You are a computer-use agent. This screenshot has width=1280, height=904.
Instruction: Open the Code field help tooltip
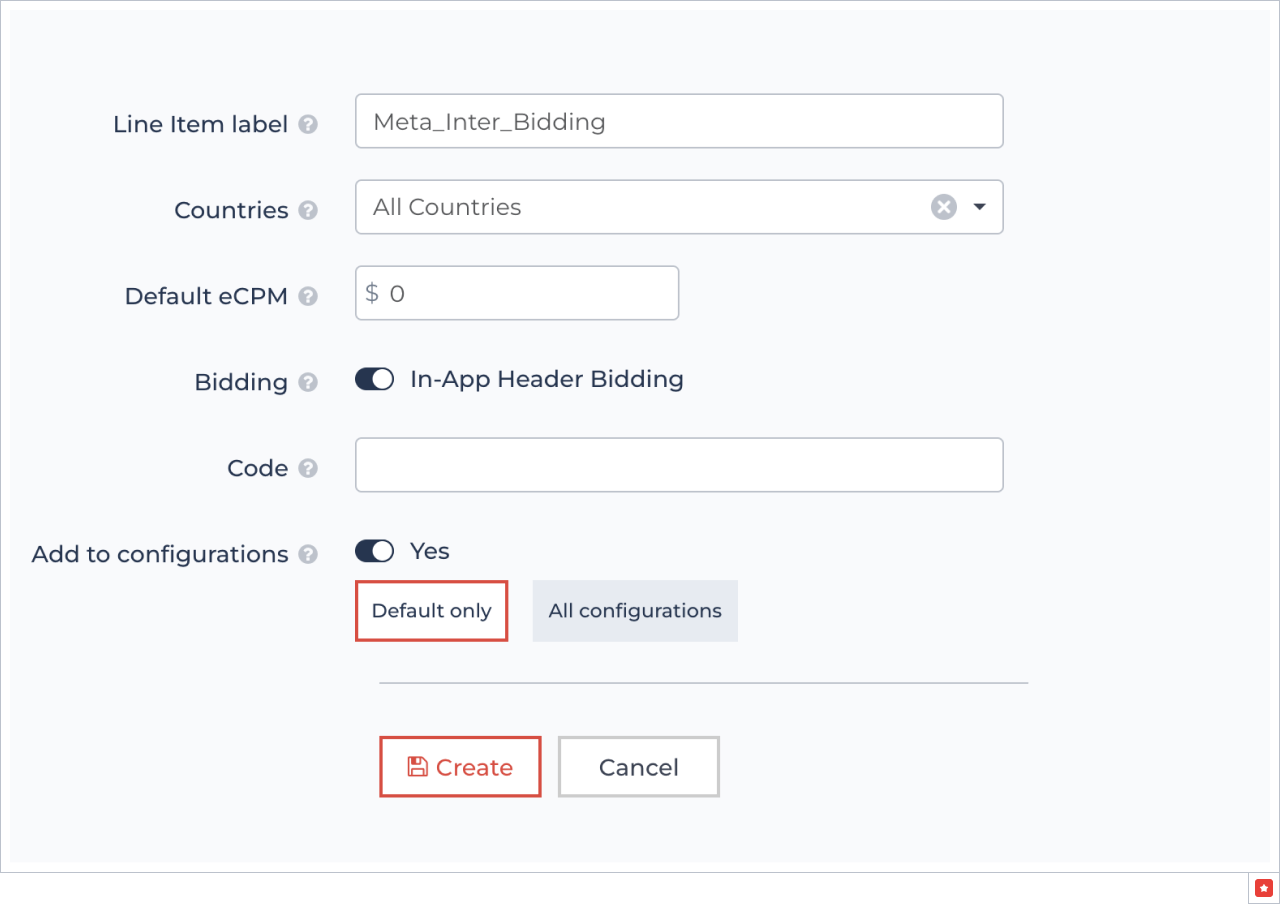tap(309, 467)
